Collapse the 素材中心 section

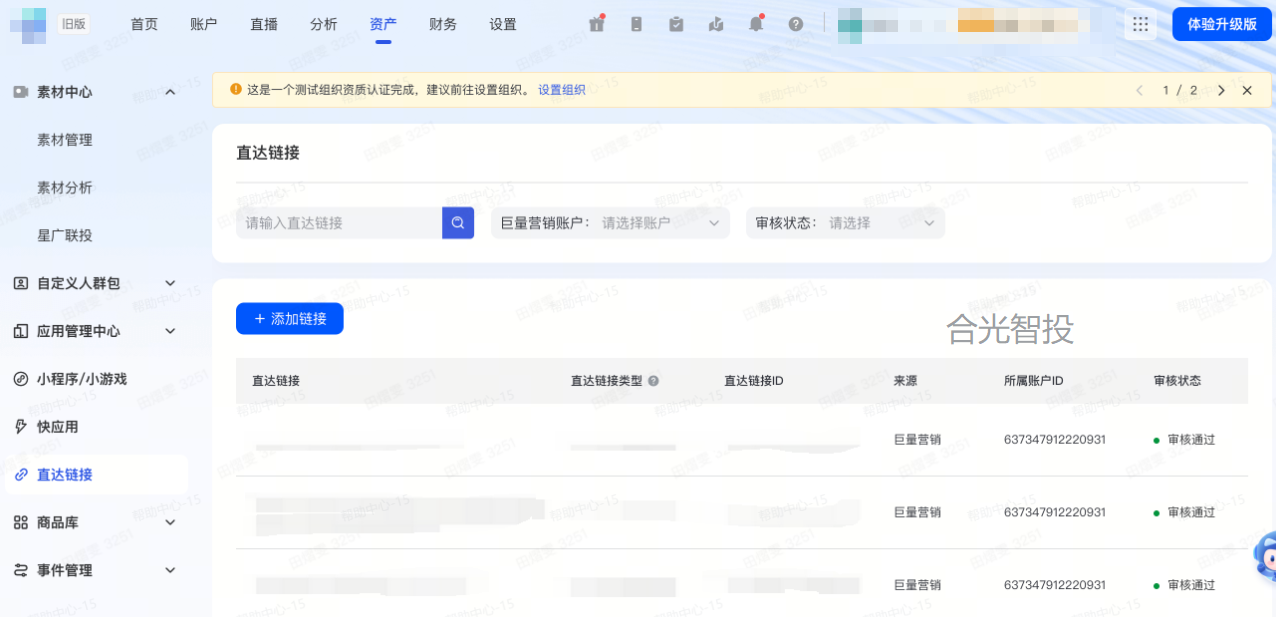(x=170, y=92)
